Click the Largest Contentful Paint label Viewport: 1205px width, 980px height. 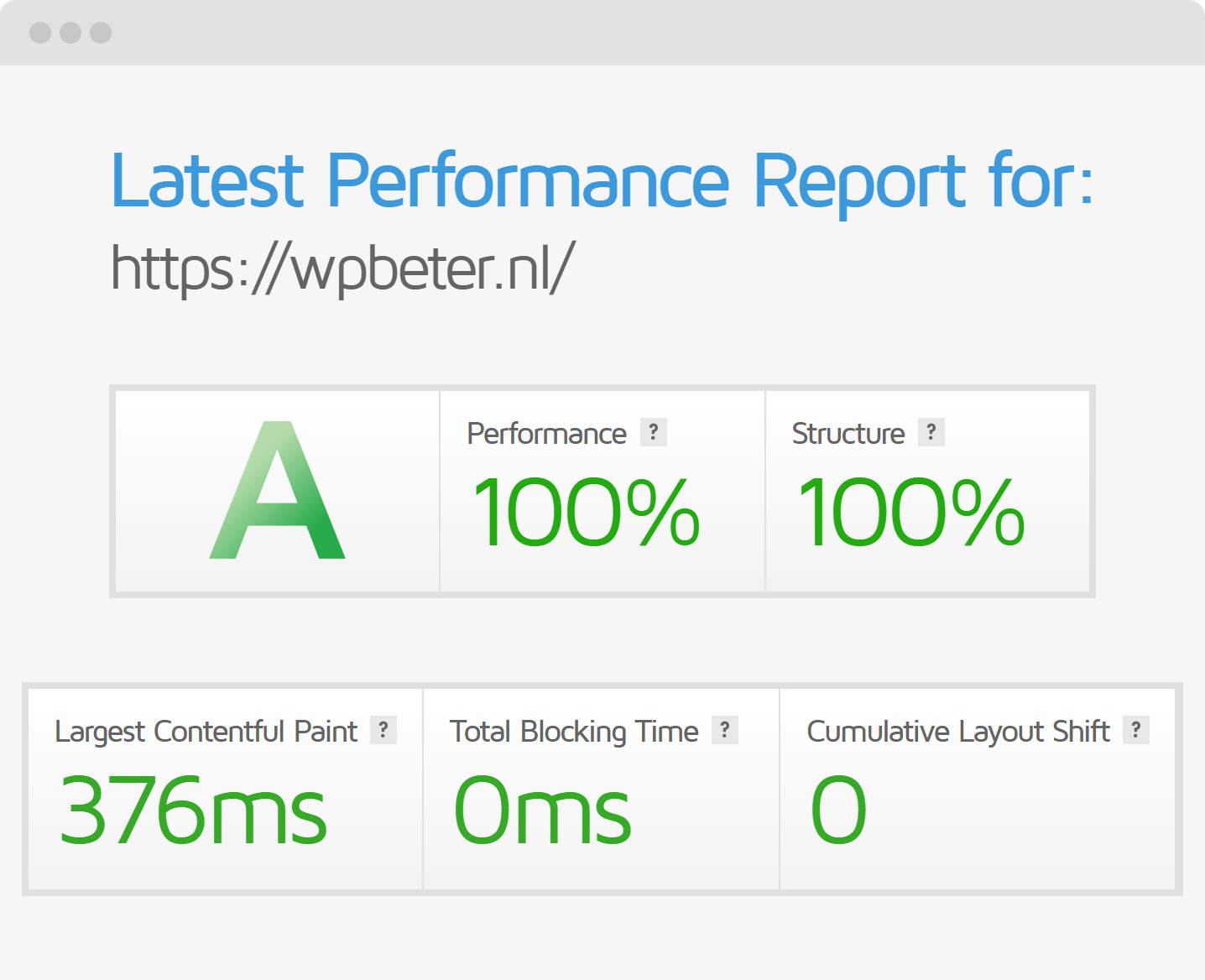(206, 732)
